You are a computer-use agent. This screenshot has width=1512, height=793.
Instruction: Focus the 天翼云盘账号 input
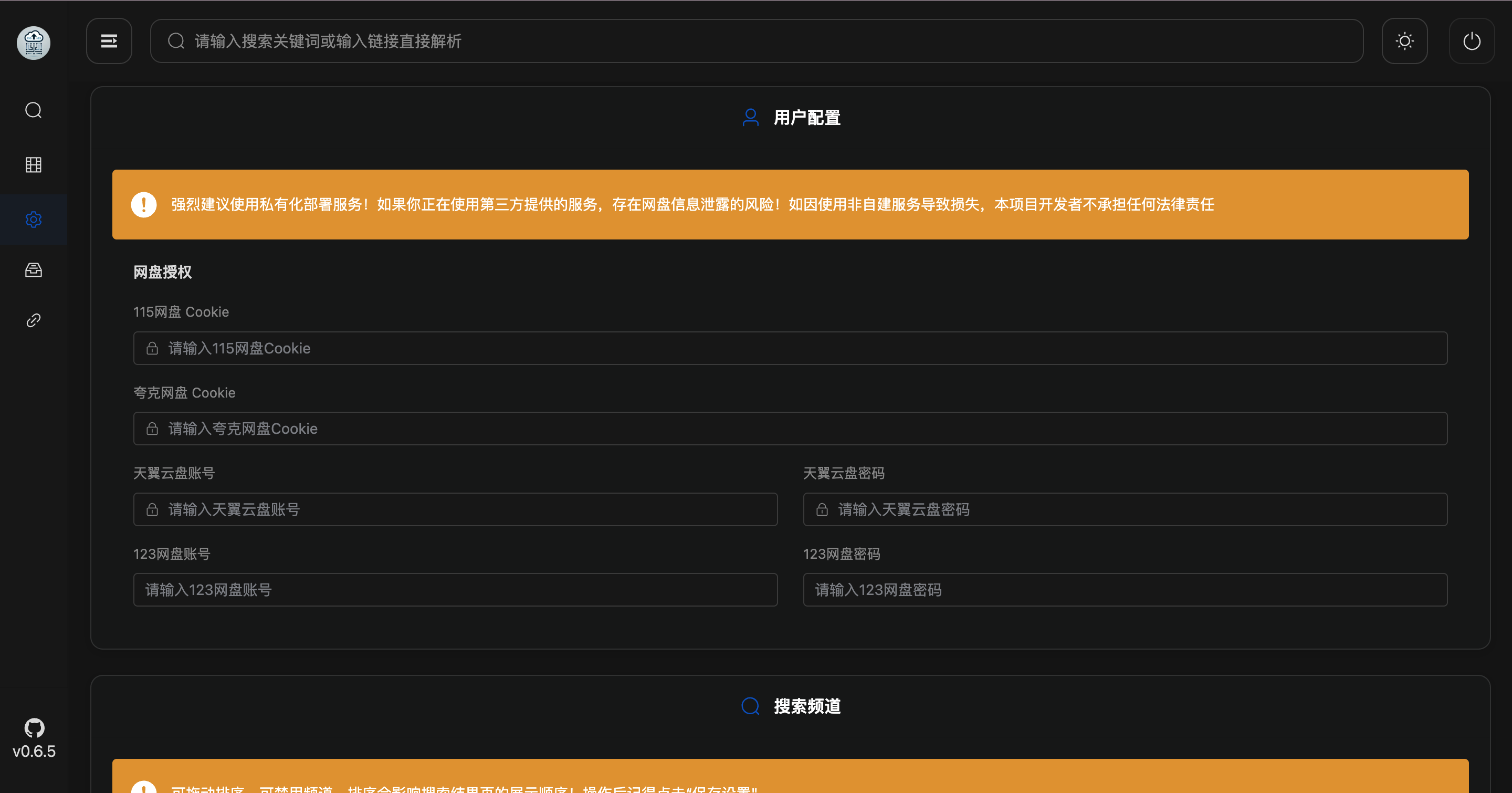point(456,509)
